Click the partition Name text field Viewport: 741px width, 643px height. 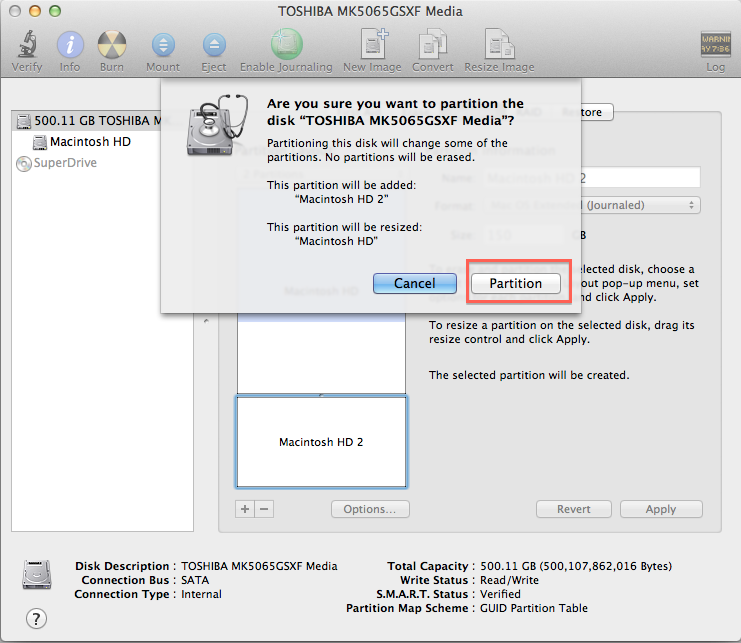592,178
